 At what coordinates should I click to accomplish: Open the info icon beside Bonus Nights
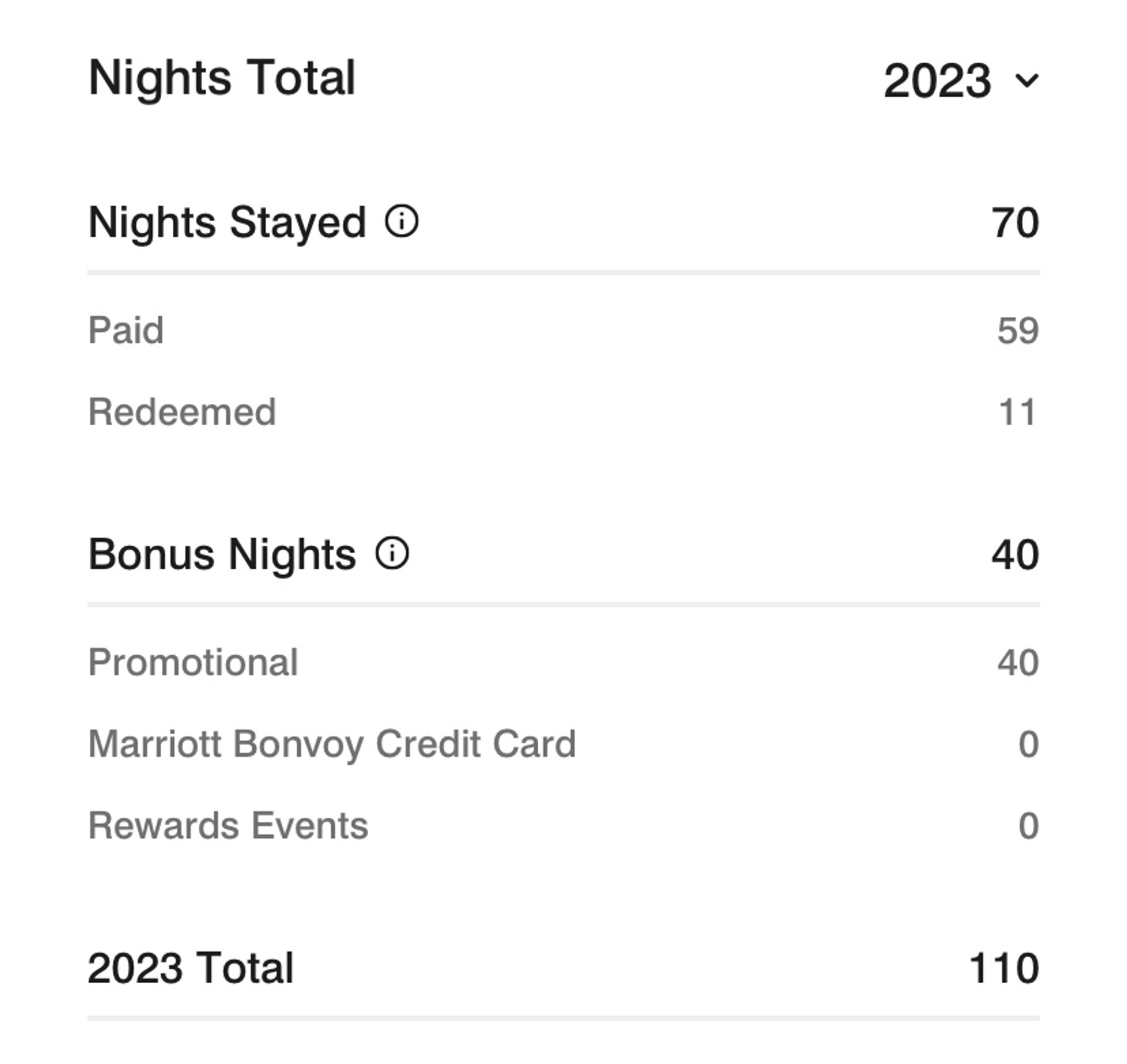392,553
